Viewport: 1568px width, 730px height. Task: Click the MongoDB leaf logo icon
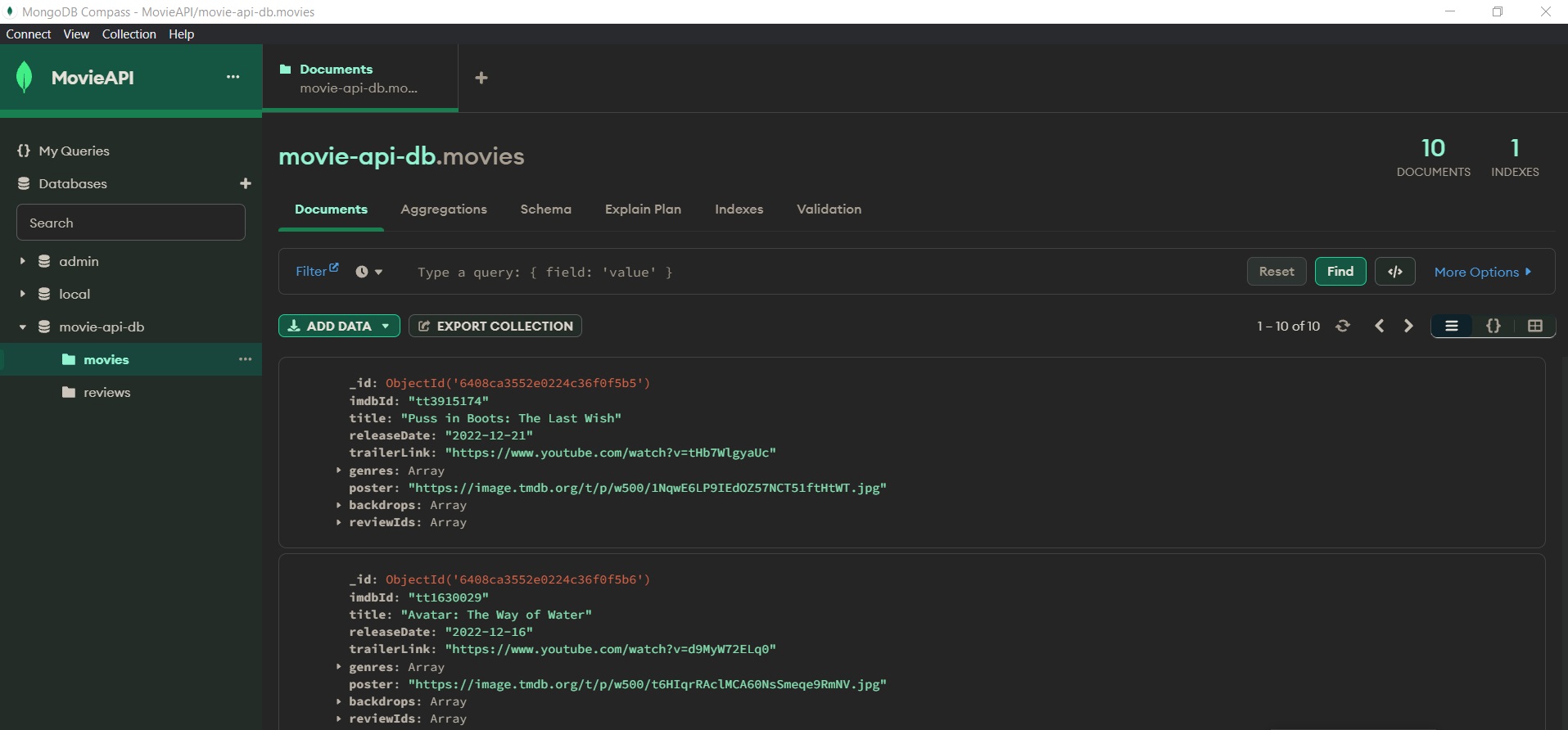pos(25,77)
